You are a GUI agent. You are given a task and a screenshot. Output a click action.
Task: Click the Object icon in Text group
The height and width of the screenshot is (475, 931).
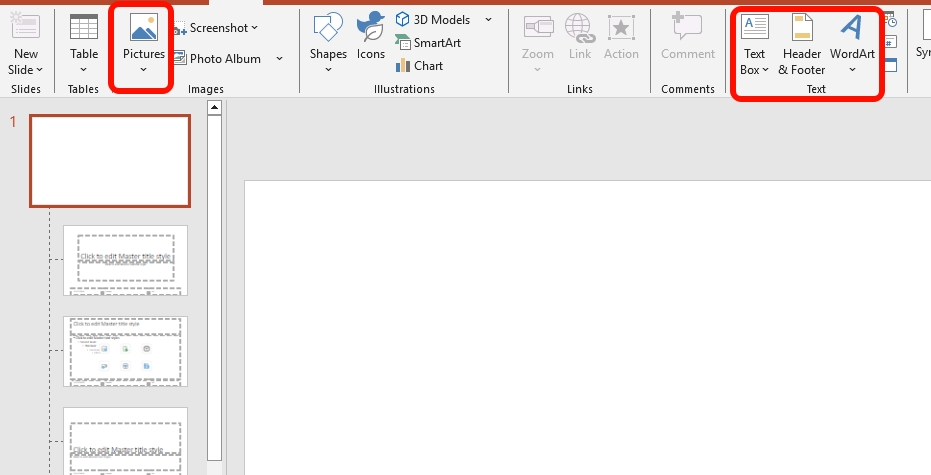(891, 65)
